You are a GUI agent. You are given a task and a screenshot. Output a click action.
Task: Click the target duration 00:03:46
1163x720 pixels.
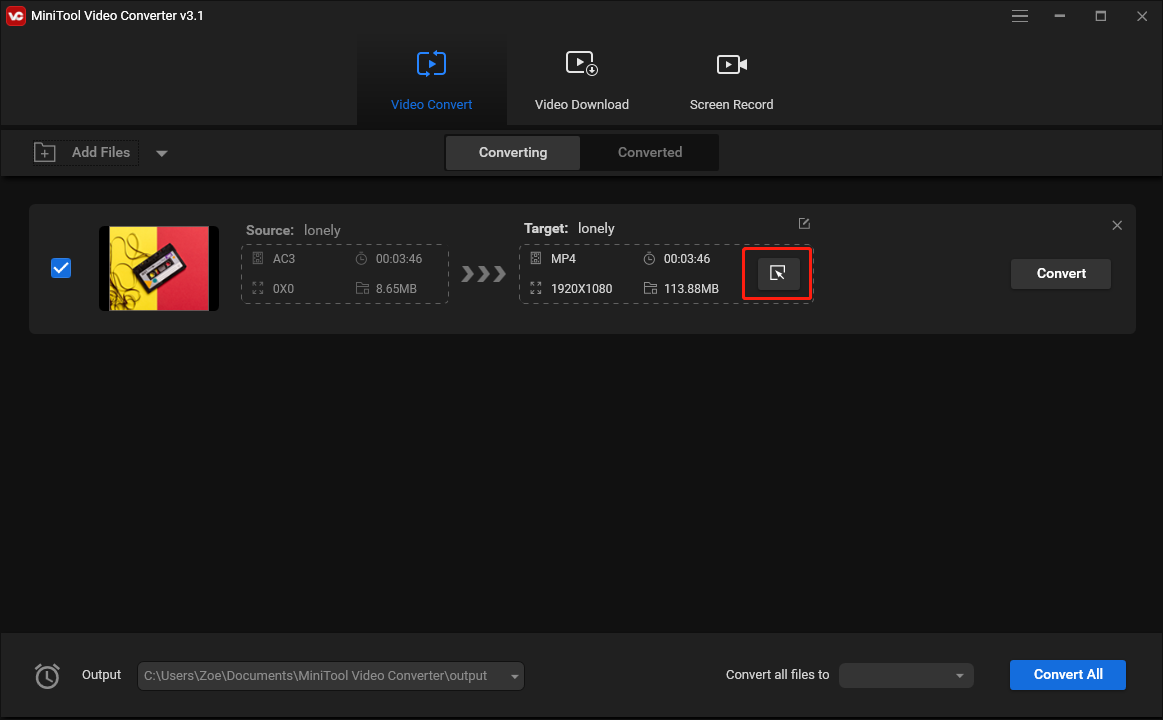(x=687, y=259)
